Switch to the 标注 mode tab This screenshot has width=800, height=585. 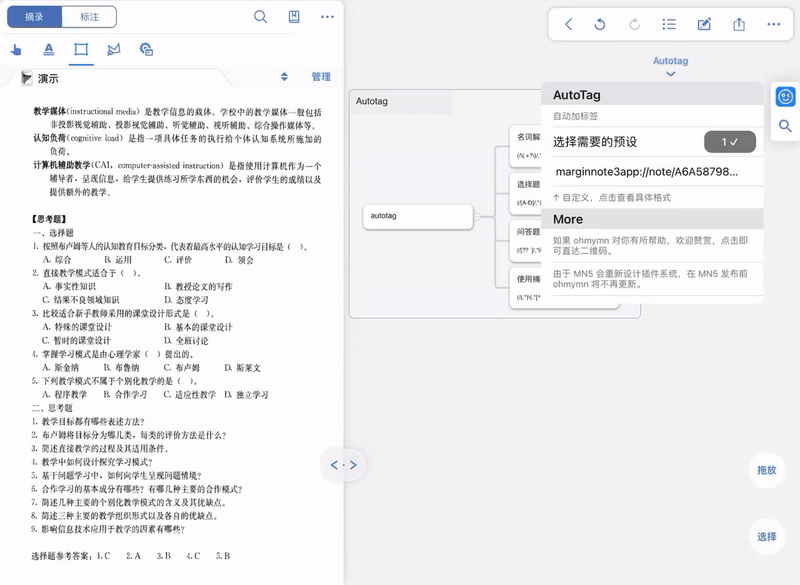click(x=89, y=17)
